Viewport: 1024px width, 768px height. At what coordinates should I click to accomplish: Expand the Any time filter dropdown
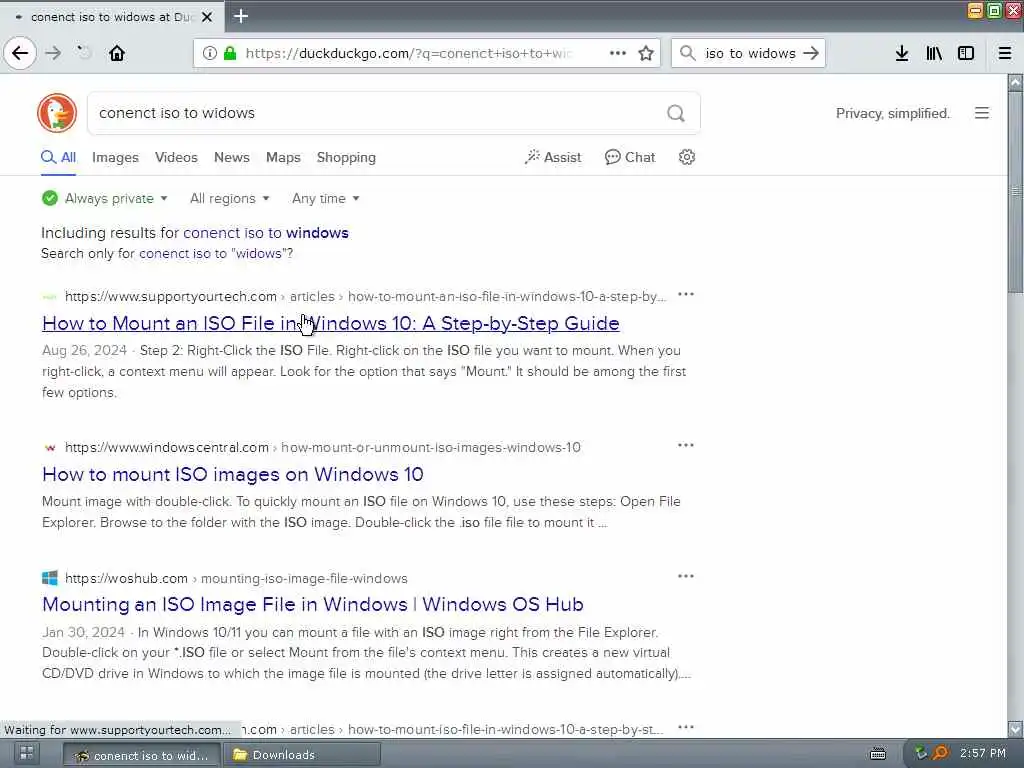tap(325, 199)
